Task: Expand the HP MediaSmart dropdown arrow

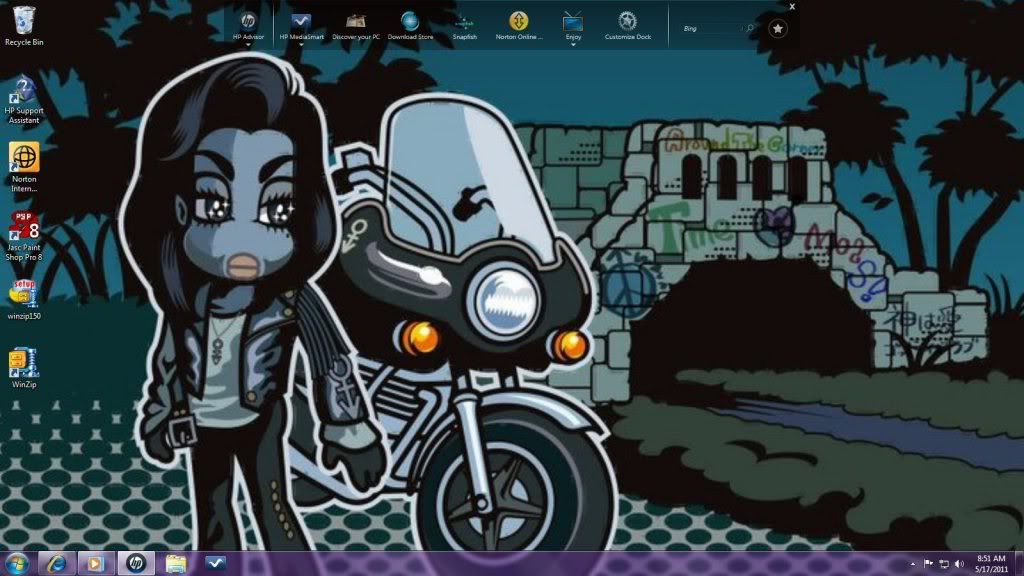Action: (301, 44)
